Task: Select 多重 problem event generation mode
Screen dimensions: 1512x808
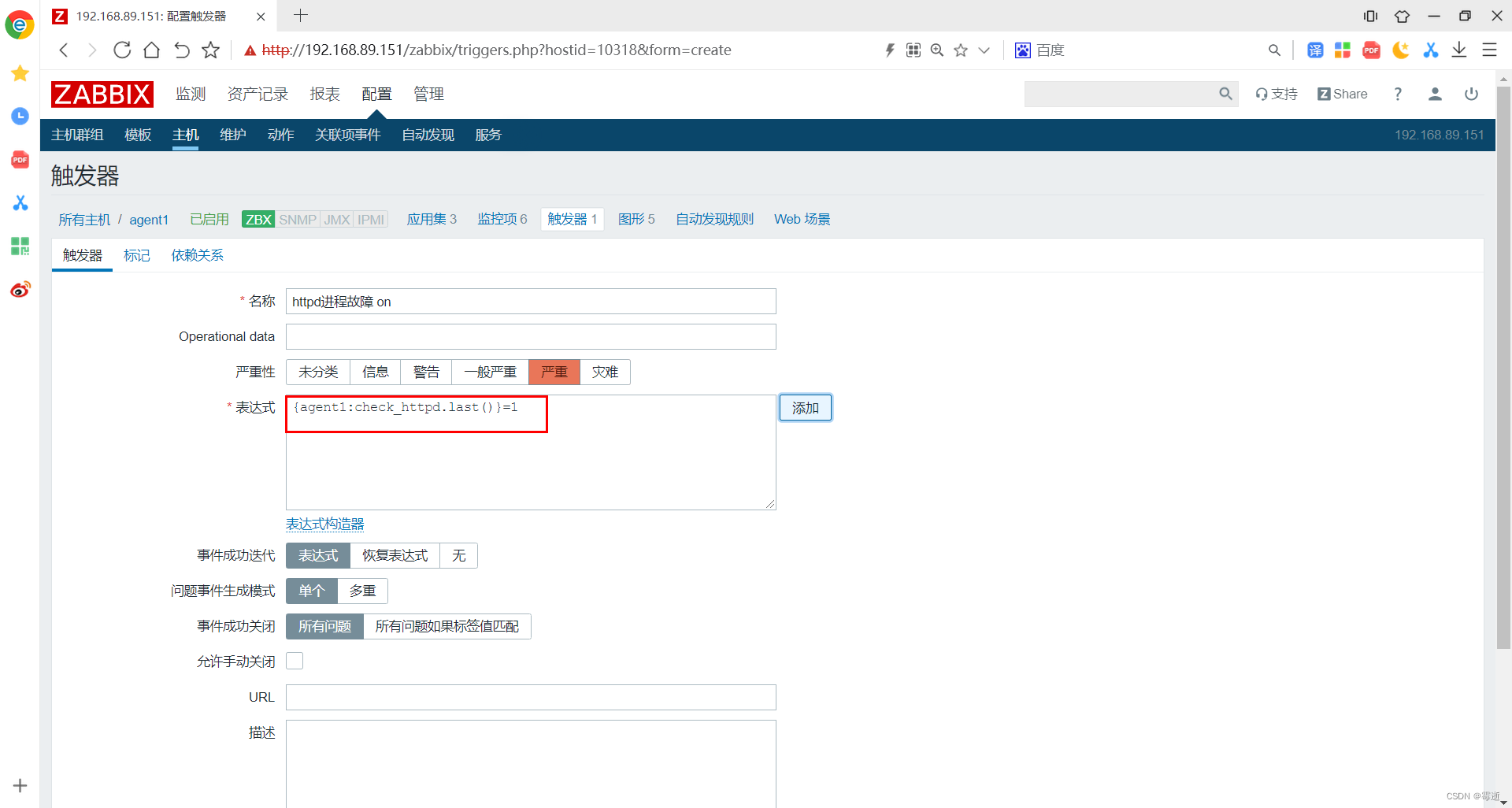Action: tap(362, 591)
